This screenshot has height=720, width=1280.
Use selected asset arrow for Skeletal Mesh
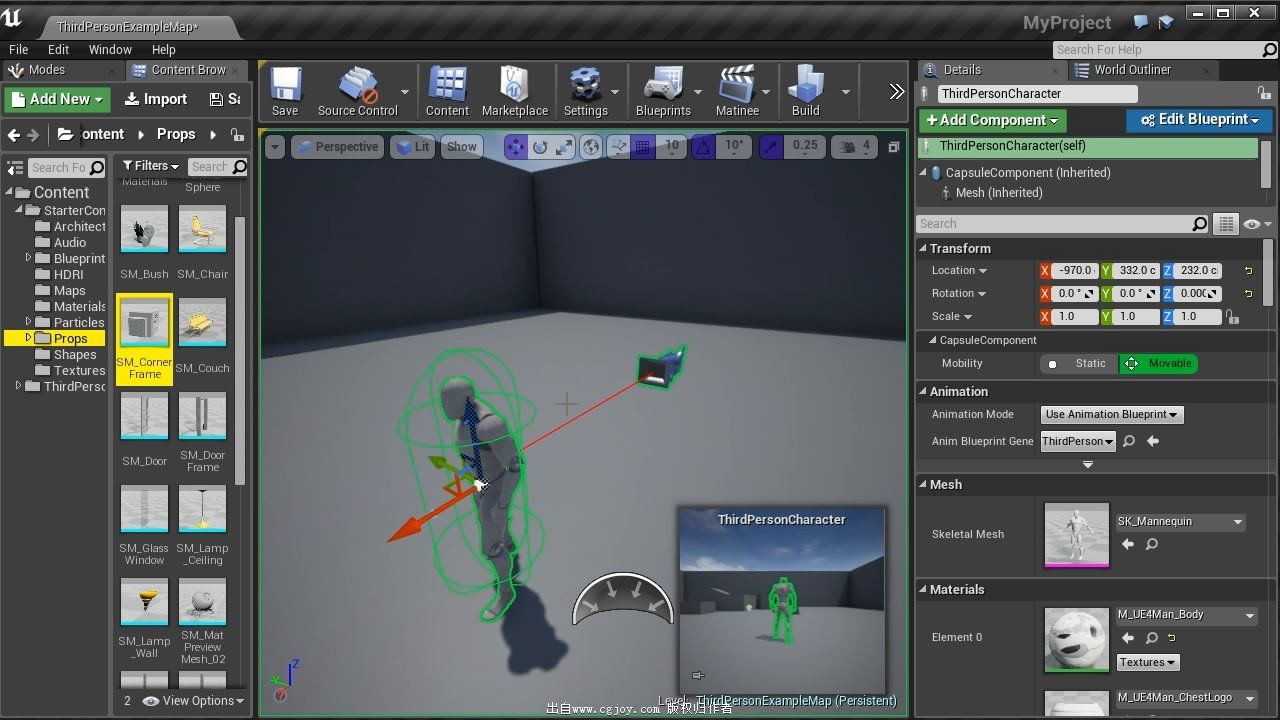(1128, 544)
